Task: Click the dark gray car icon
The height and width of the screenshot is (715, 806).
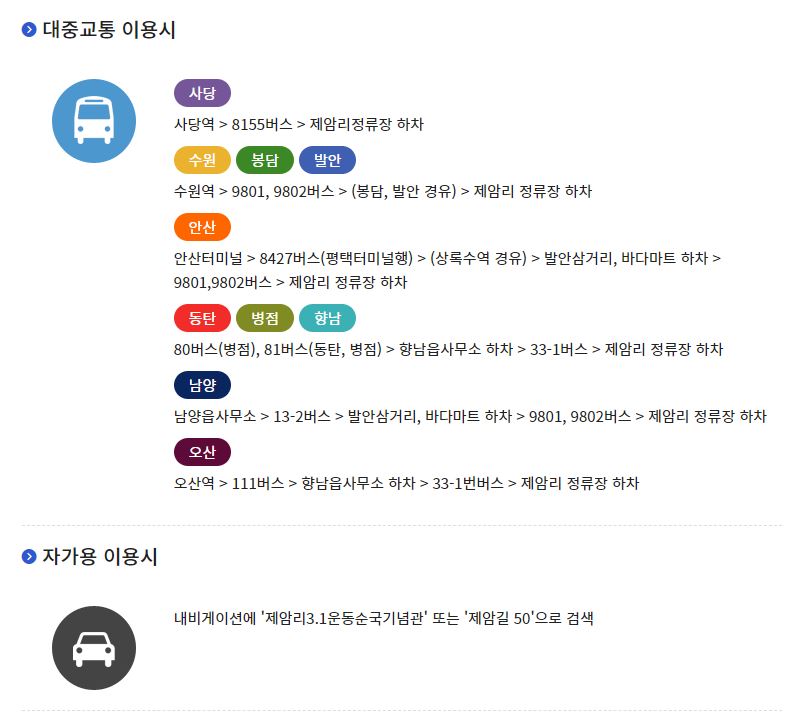Action: coord(94,648)
